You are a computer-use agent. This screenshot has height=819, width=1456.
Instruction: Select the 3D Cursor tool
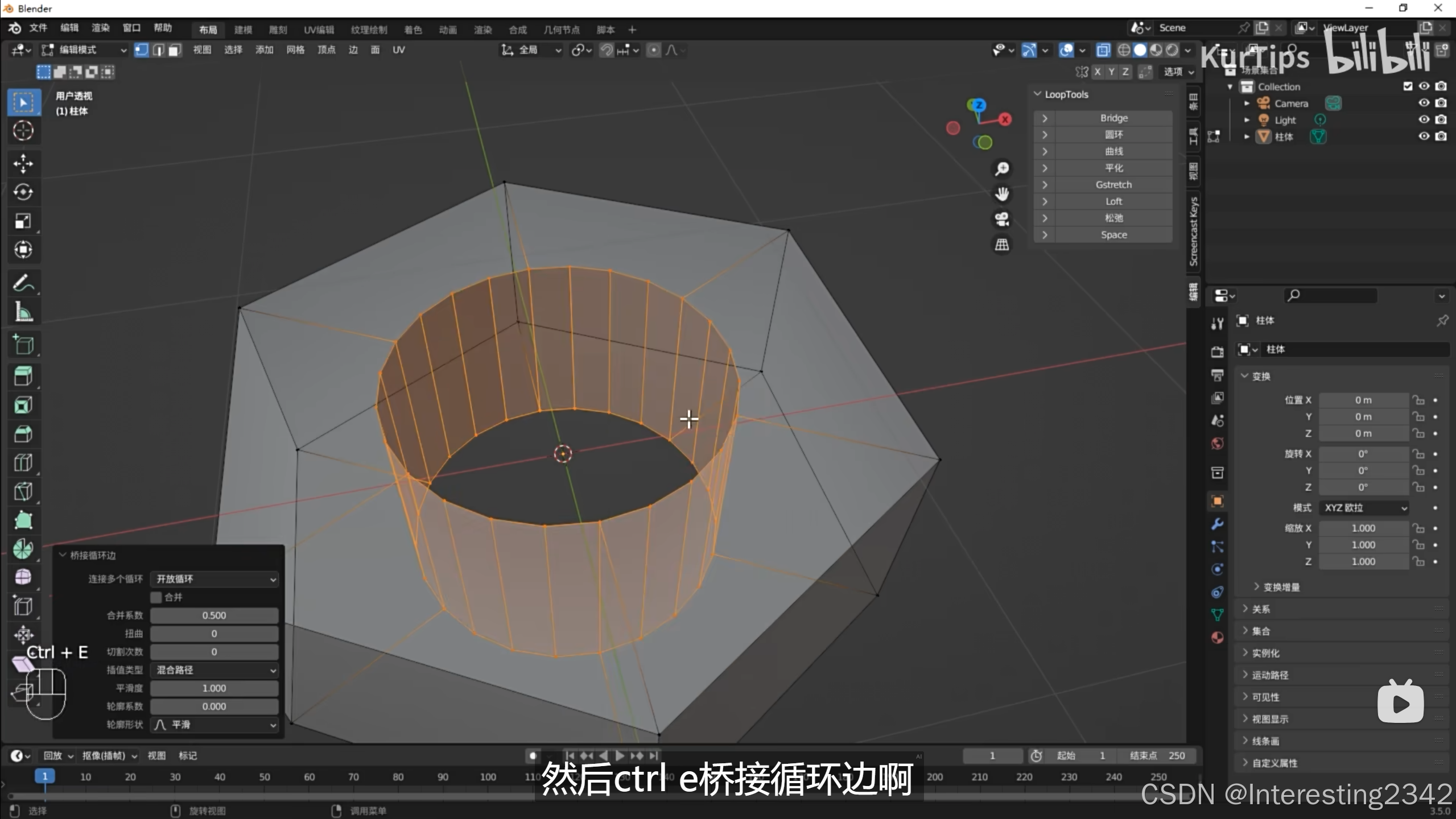pyautogui.click(x=23, y=131)
